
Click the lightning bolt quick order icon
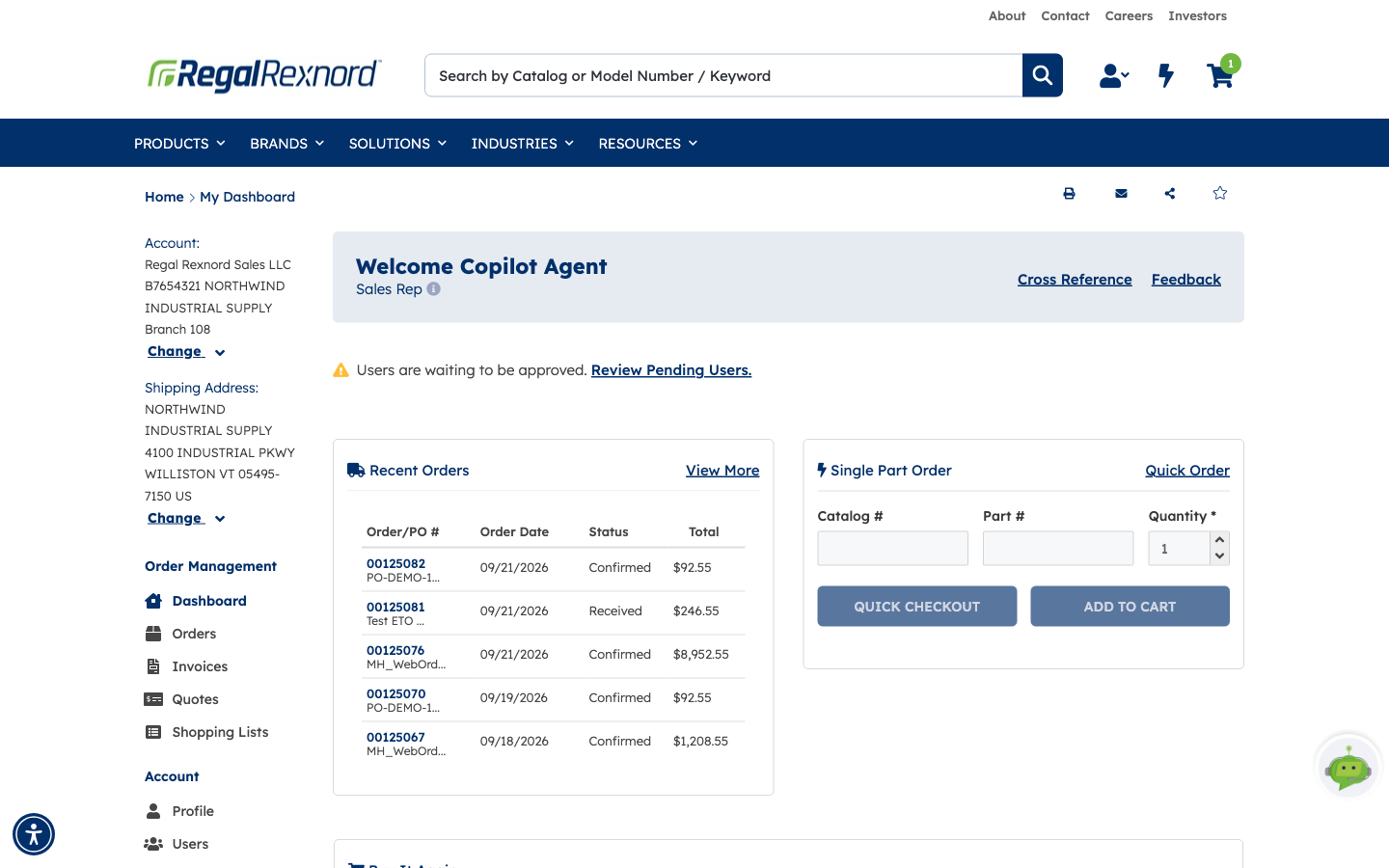[1166, 75]
